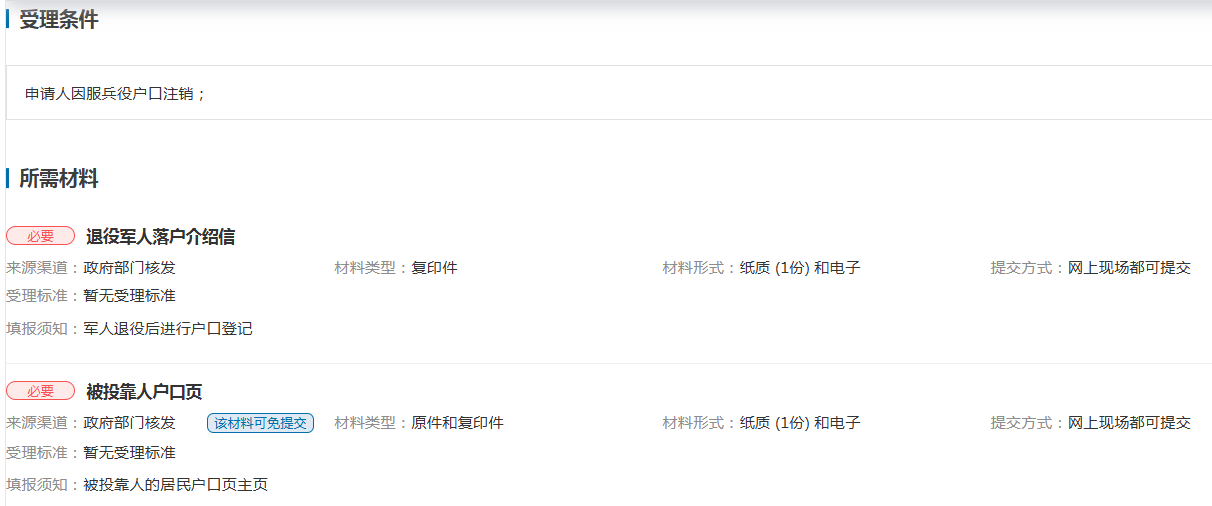Click 来源渠道 value for 被投靠人户口页
Screen dimensions: 1212x506
[129, 423]
